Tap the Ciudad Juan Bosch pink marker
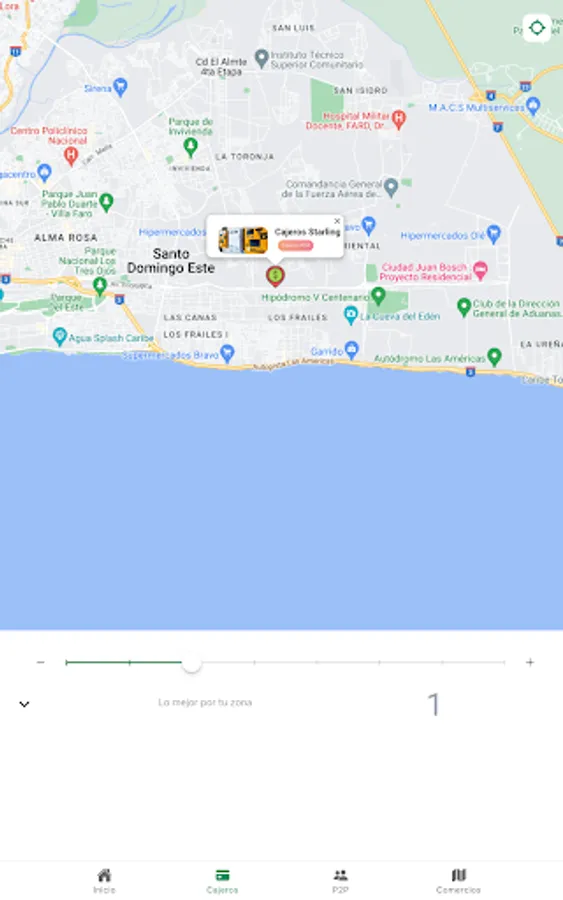563x900 pixels. coord(480,269)
